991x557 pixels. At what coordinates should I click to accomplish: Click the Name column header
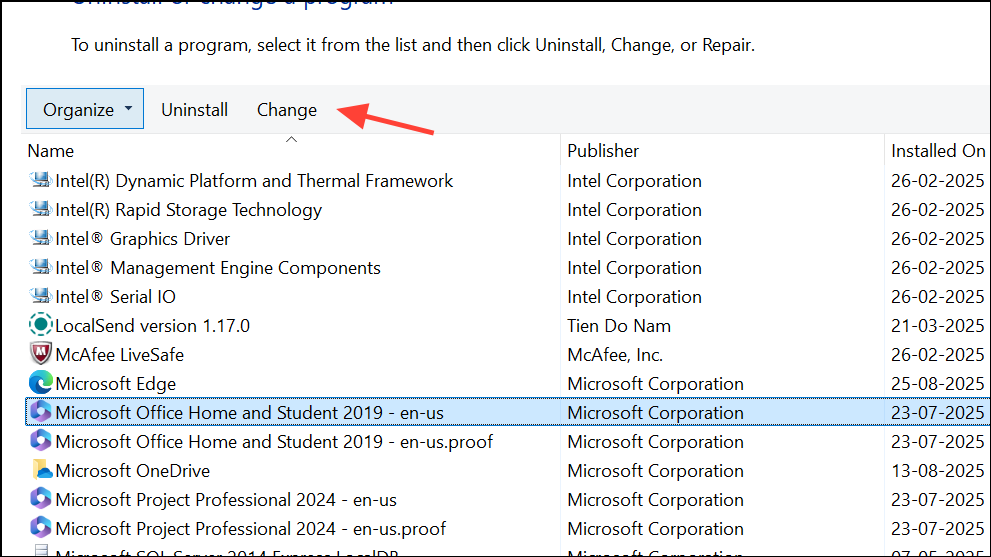pyautogui.click(x=51, y=151)
